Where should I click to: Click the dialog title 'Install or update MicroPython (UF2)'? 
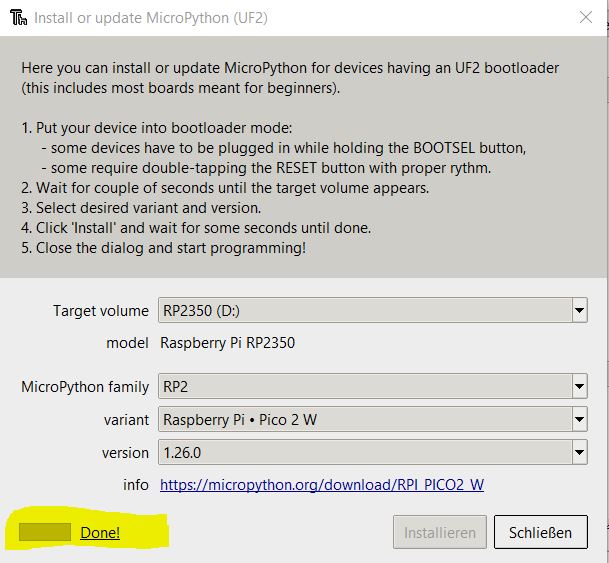click(x=150, y=18)
